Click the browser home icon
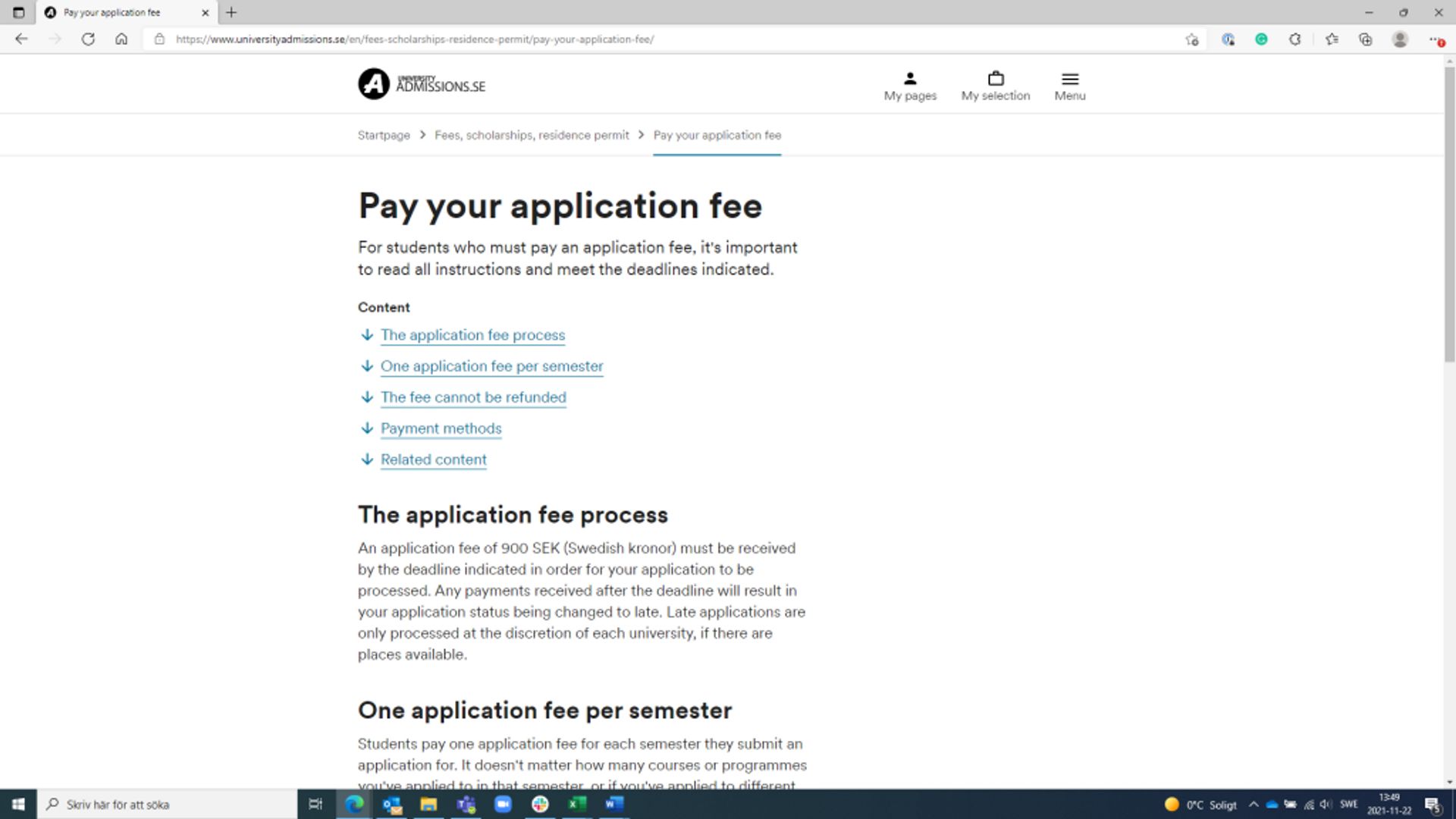The height and width of the screenshot is (819, 1456). (x=122, y=39)
